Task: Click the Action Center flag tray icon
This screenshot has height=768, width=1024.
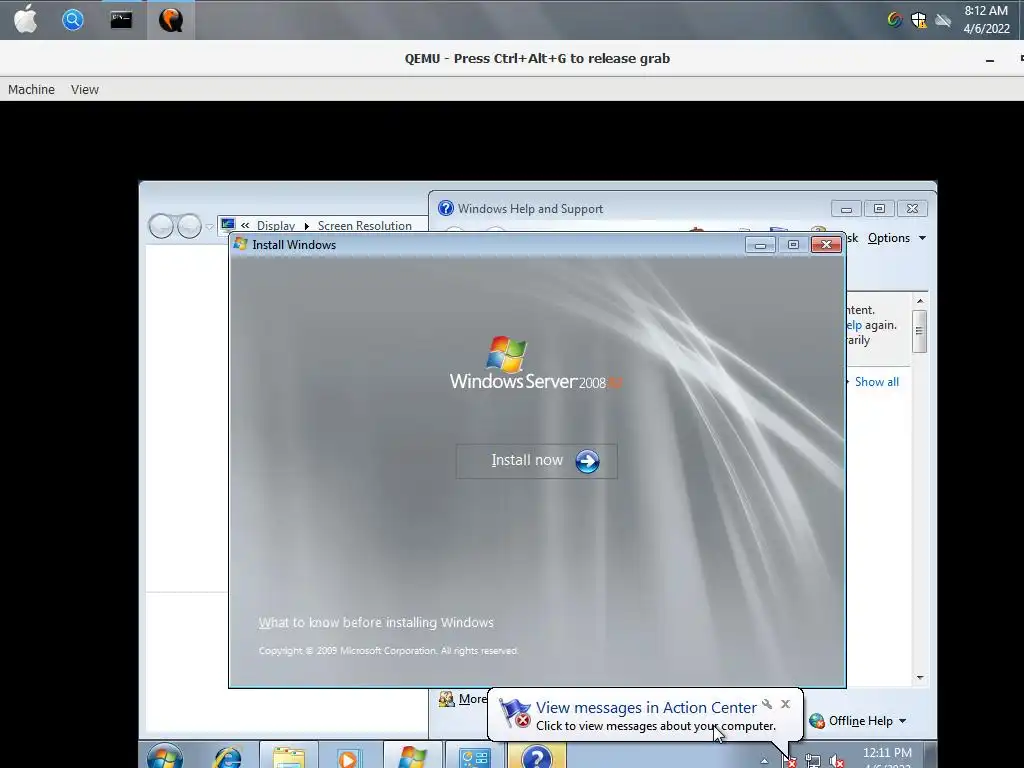Action: [x=790, y=761]
